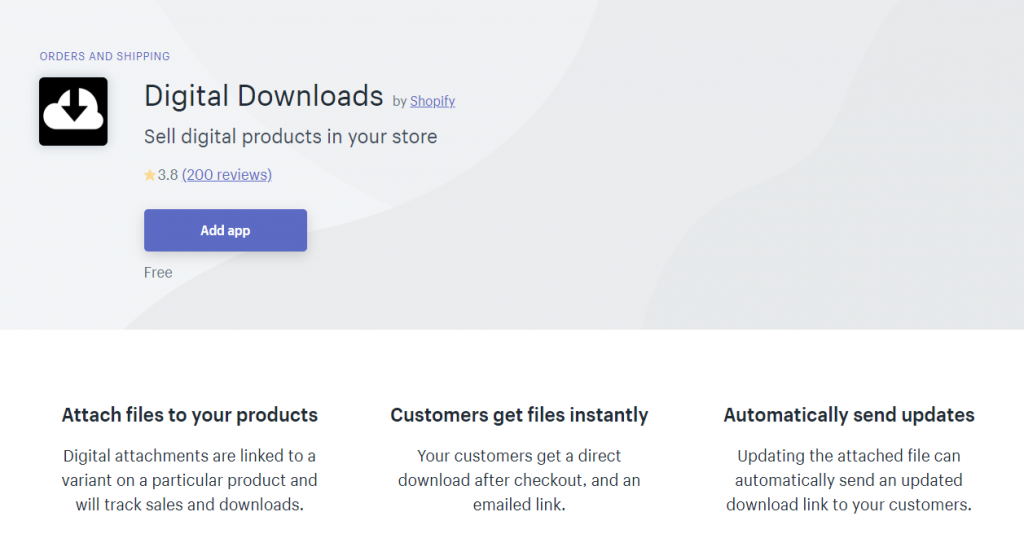Image resolution: width=1024 pixels, height=560 pixels.
Task: Open the 200 reviews link
Action: (227, 175)
